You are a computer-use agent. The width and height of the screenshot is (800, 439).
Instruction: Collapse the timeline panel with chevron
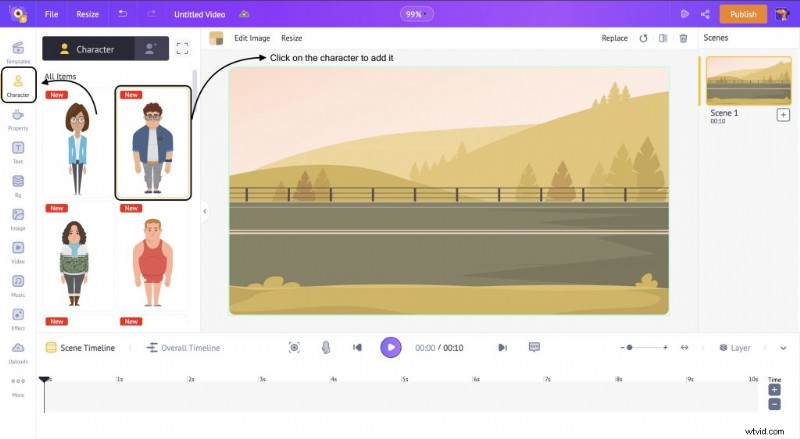point(783,348)
